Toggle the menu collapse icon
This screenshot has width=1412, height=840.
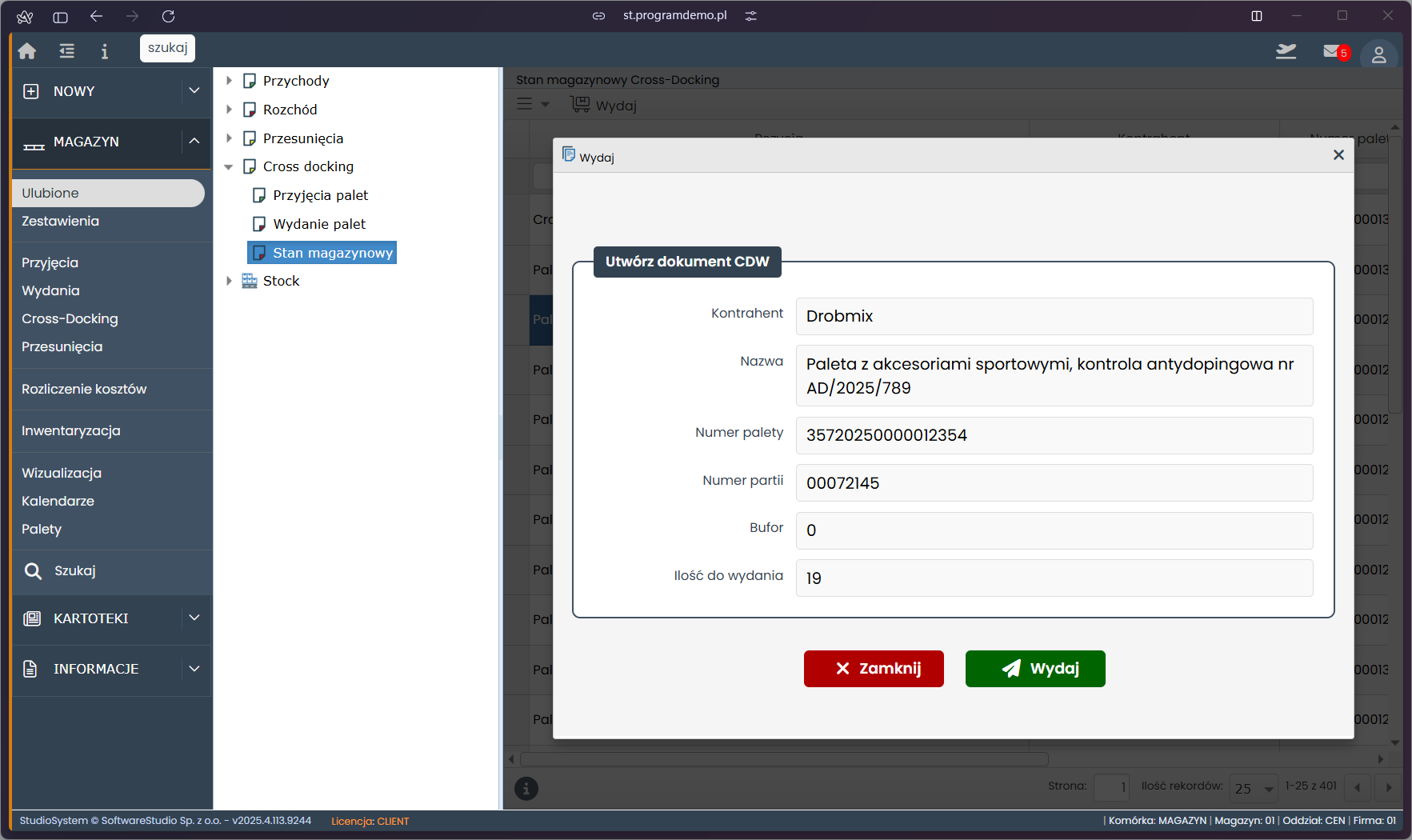(67, 51)
